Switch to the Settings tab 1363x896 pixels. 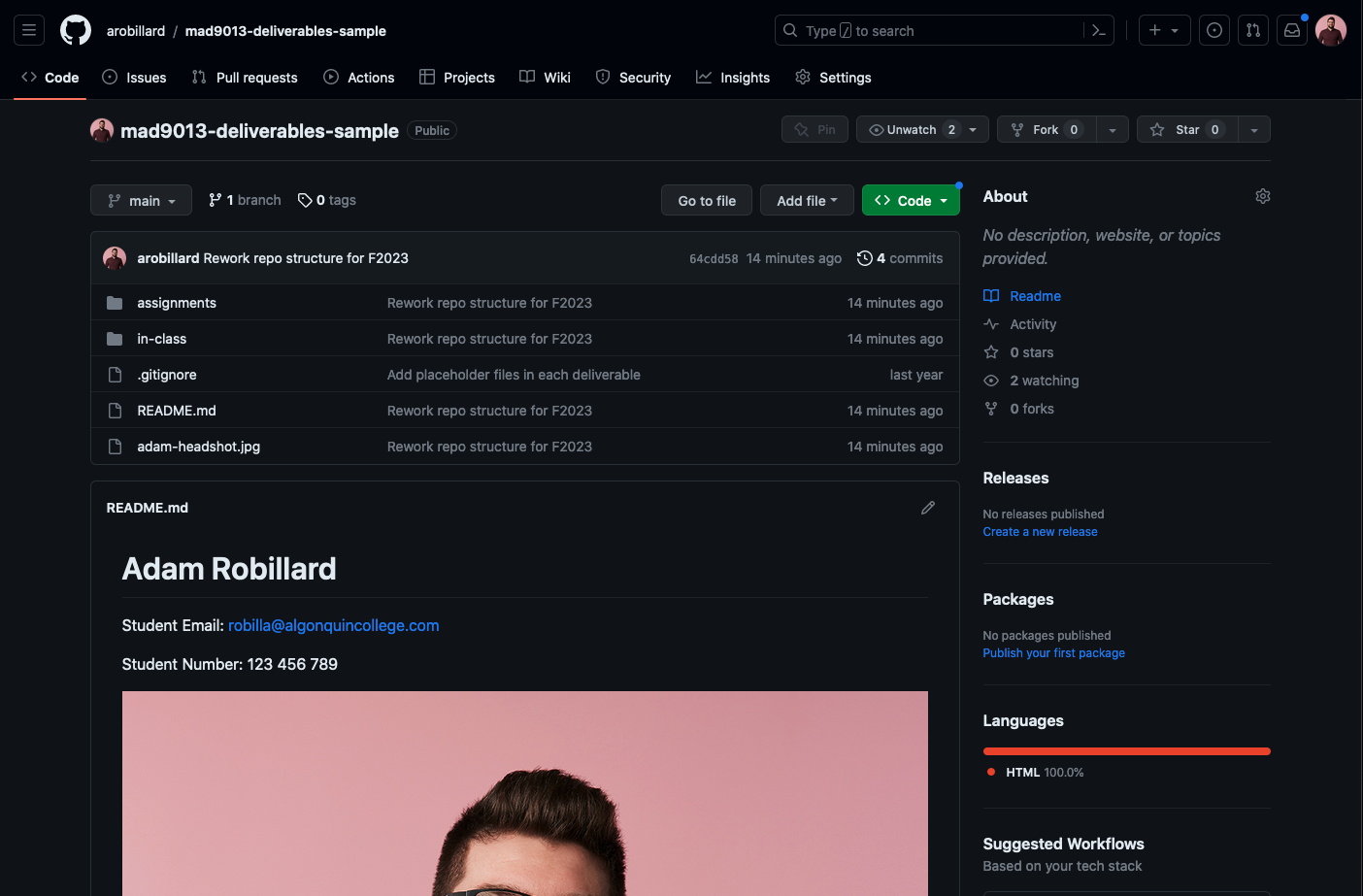tap(833, 78)
